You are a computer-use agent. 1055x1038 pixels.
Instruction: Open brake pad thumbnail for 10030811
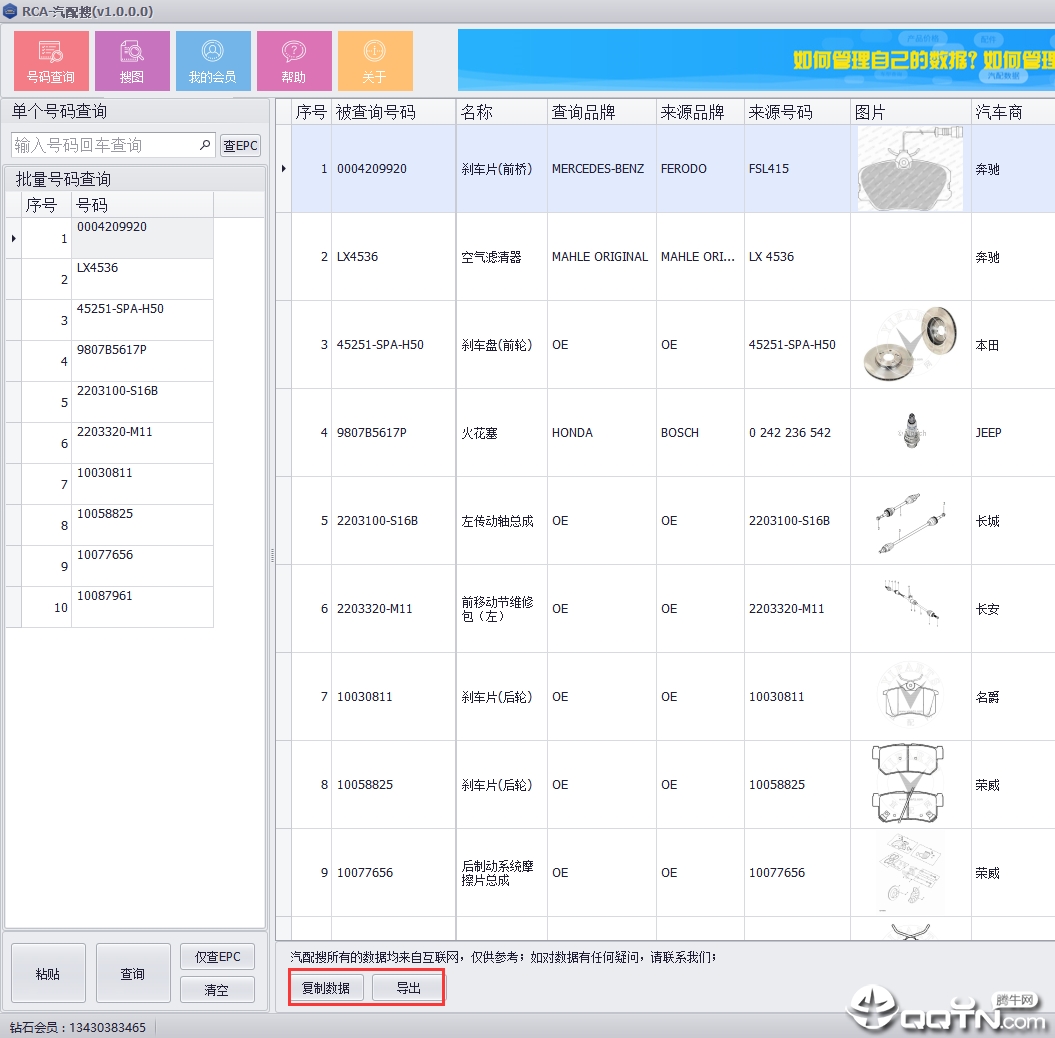[x=910, y=696]
